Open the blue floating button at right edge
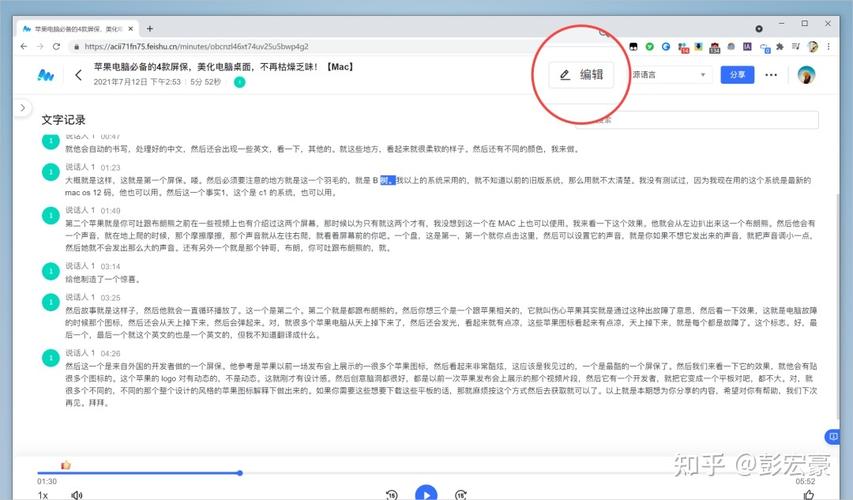 pos(832,436)
